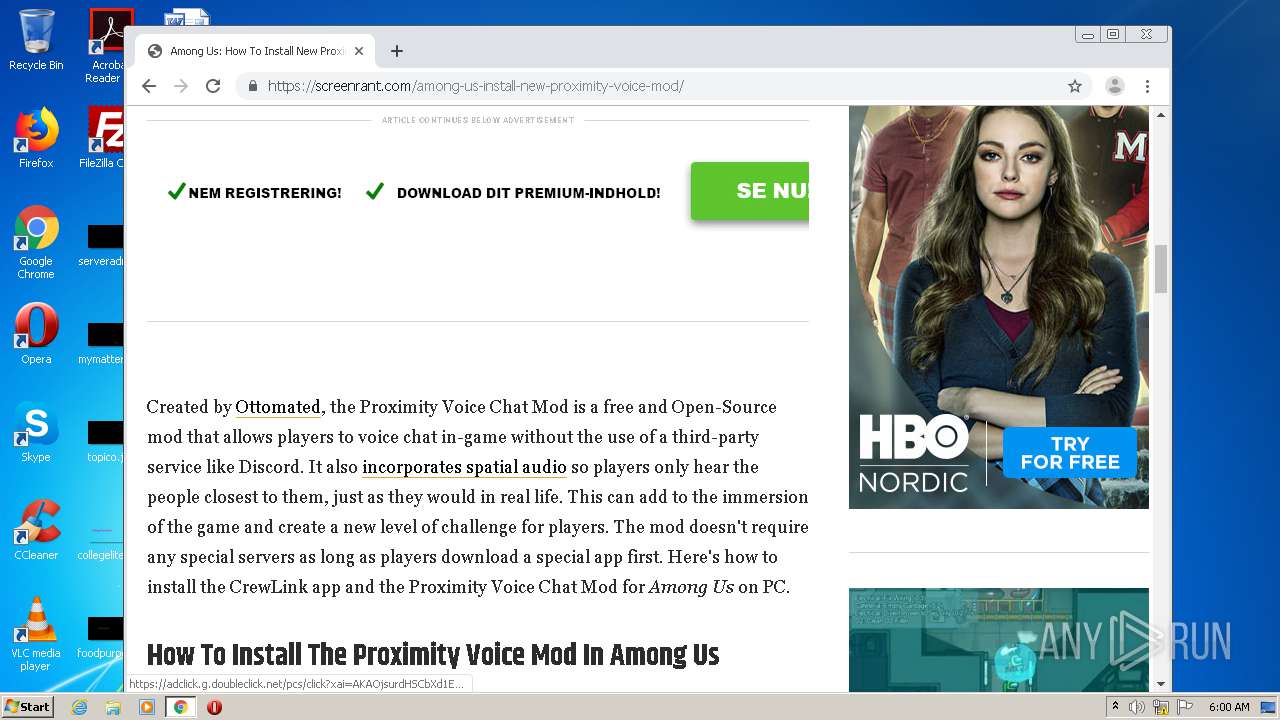Open the volume speaker tray icon
The image size is (1280, 720).
click(x=1137, y=707)
